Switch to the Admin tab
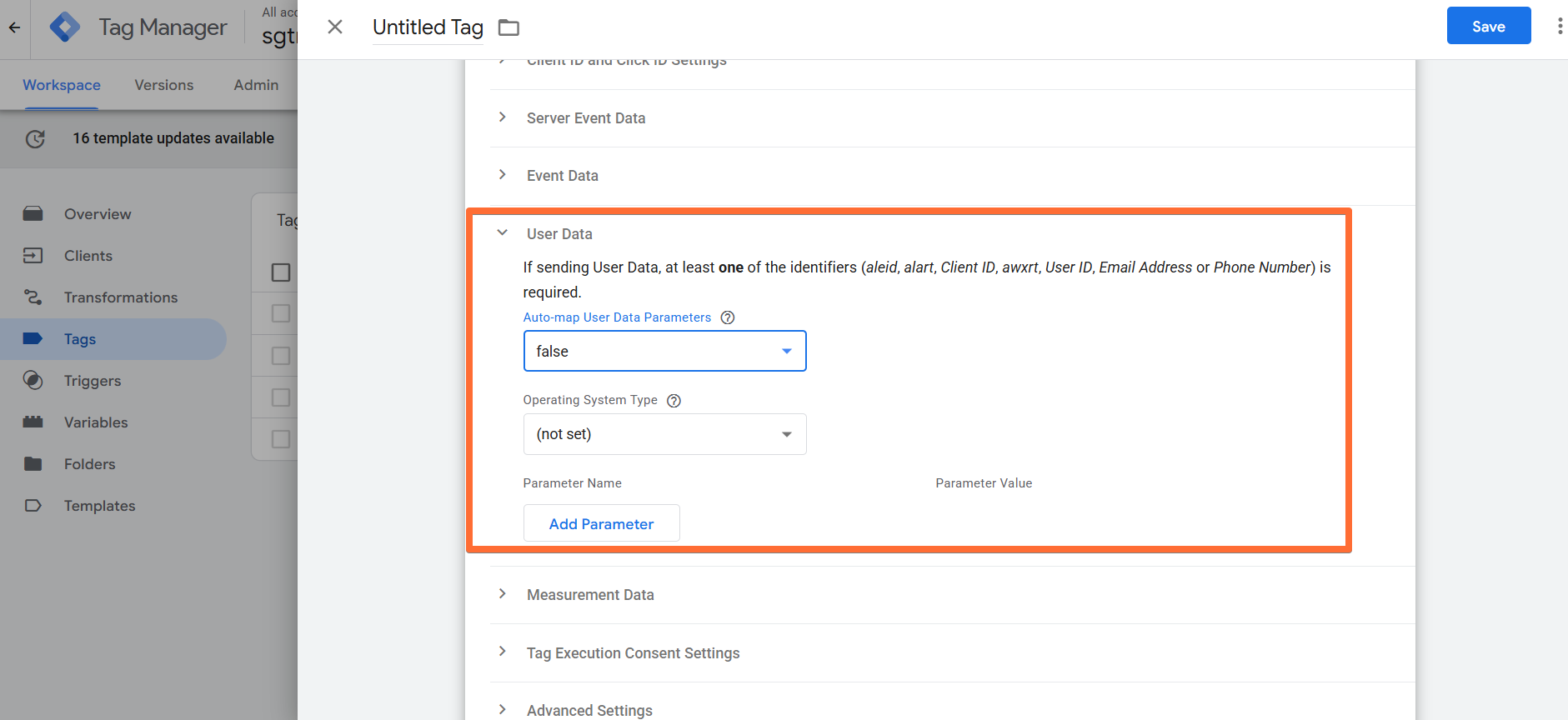Image resolution: width=1568 pixels, height=720 pixels. tap(256, 85)
